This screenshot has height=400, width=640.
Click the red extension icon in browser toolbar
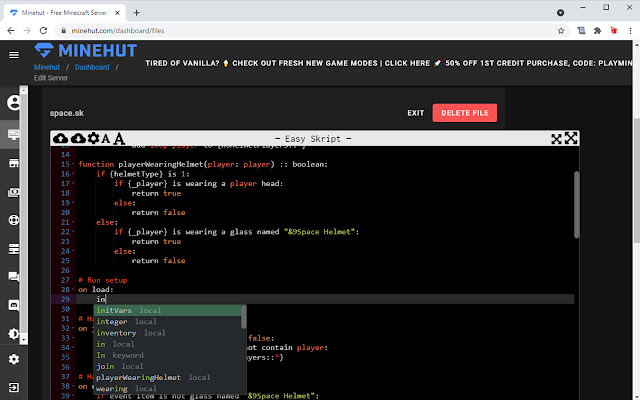pos(613,31)
